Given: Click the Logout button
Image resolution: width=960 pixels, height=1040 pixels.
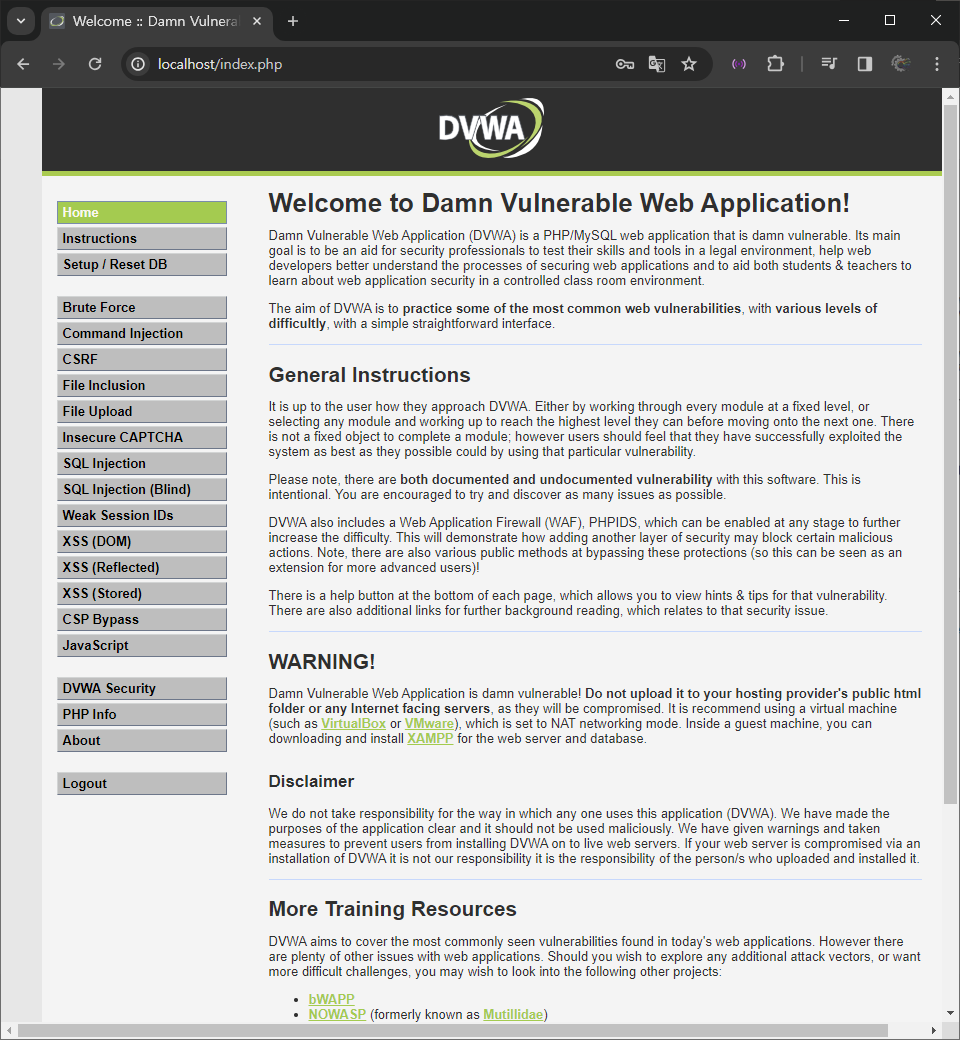Looking at the screenshot, I should coord(142,783).
